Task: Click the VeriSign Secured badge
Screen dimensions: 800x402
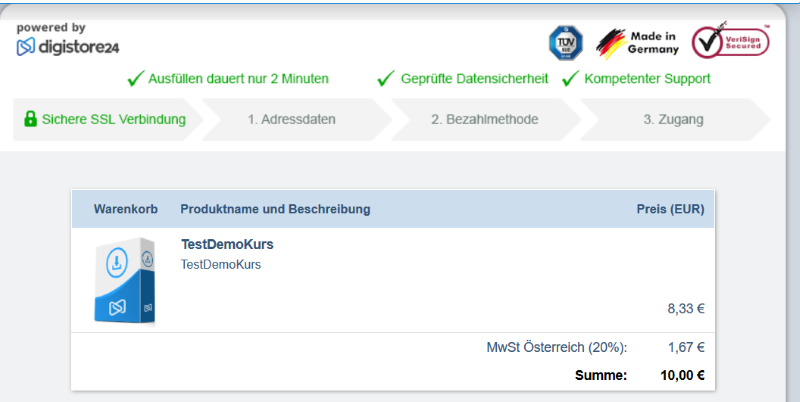Action: (x=731, y=42)
